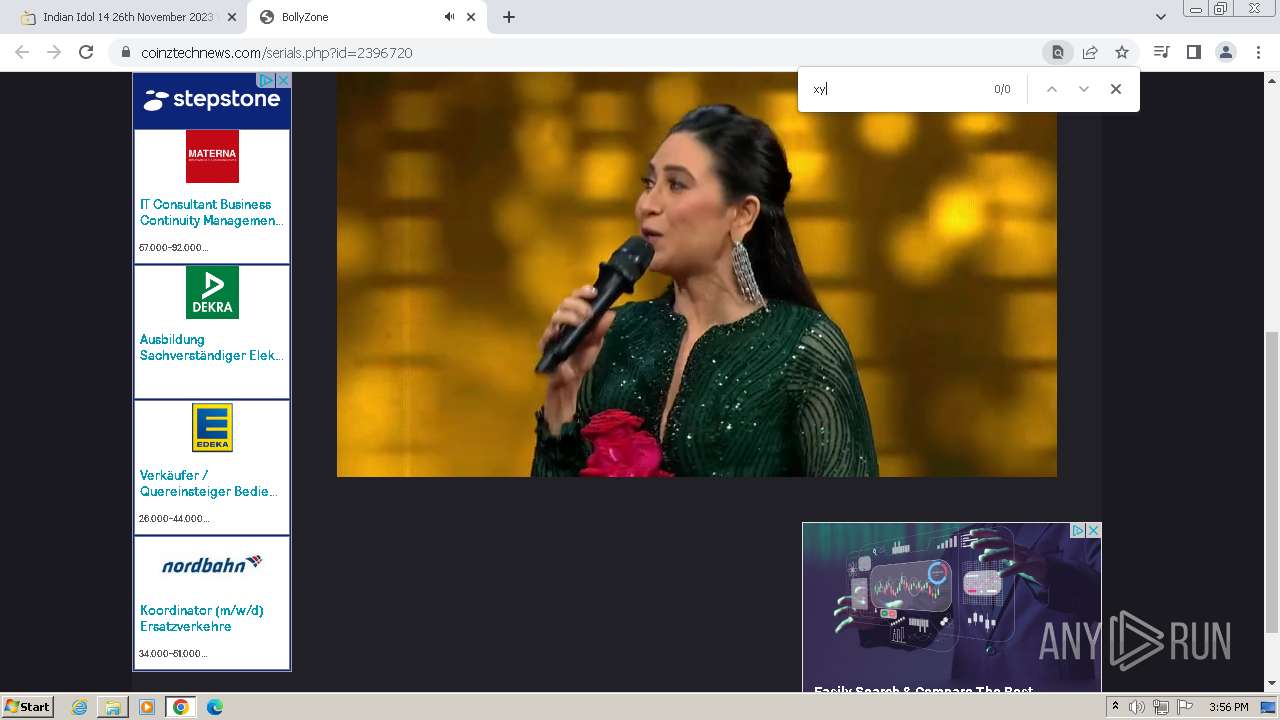Click the nordbahn logo in the ad
Image resolution: width=1280 pixels, height=720 pixels.
212,565
